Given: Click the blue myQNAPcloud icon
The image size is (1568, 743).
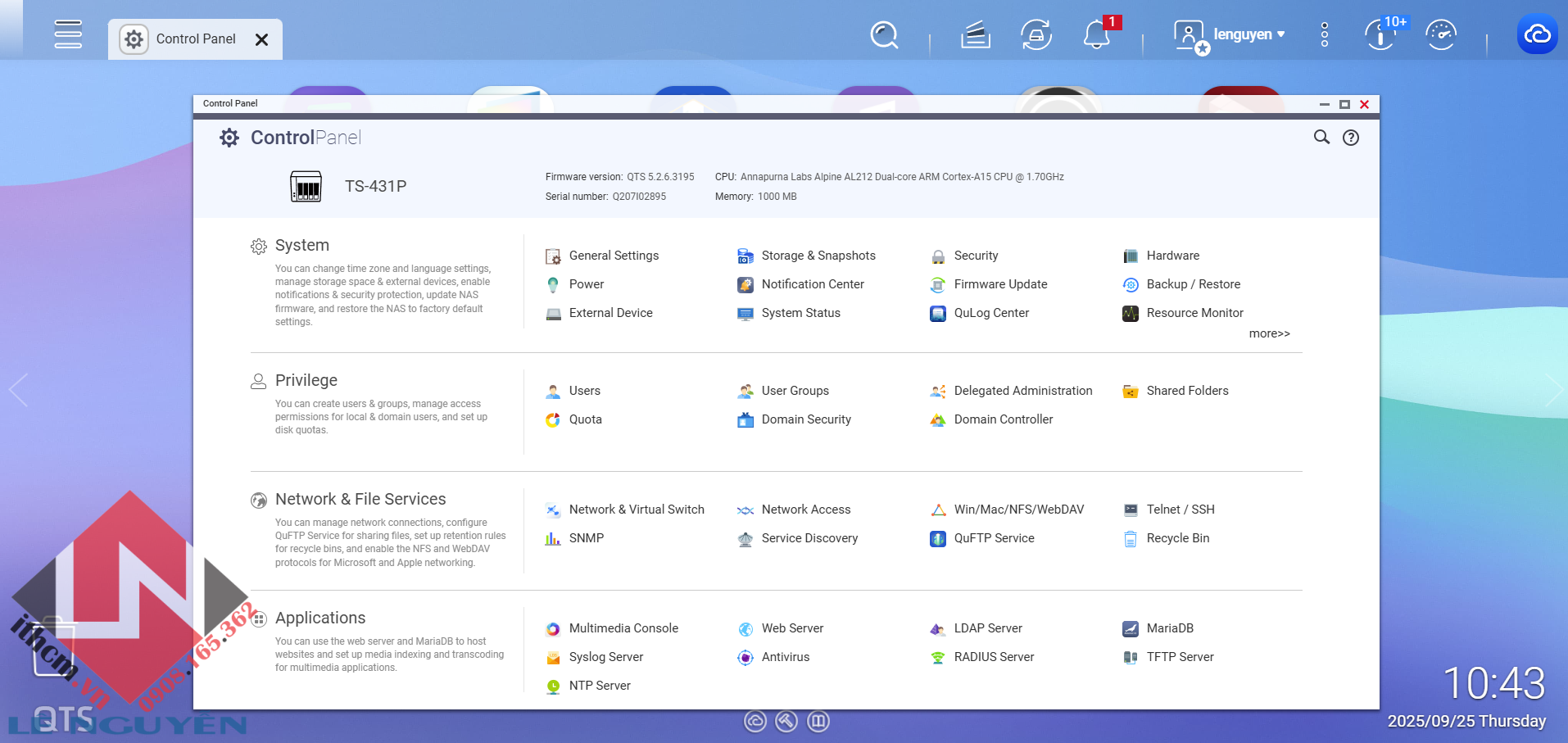Looking at the screenshot, I should pyautogui.click(x=1537, y=34).
